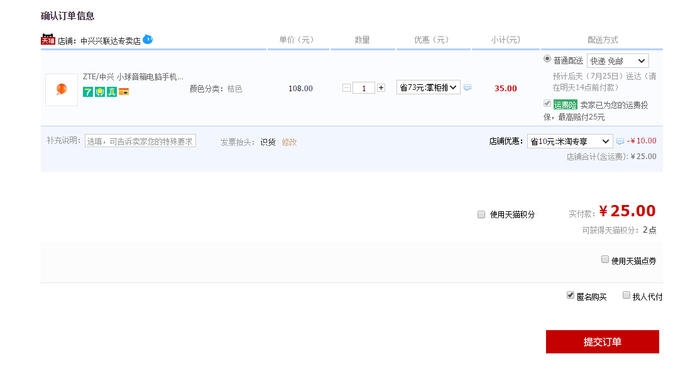Click the -¥10.00 discount amount

[642, 141]
